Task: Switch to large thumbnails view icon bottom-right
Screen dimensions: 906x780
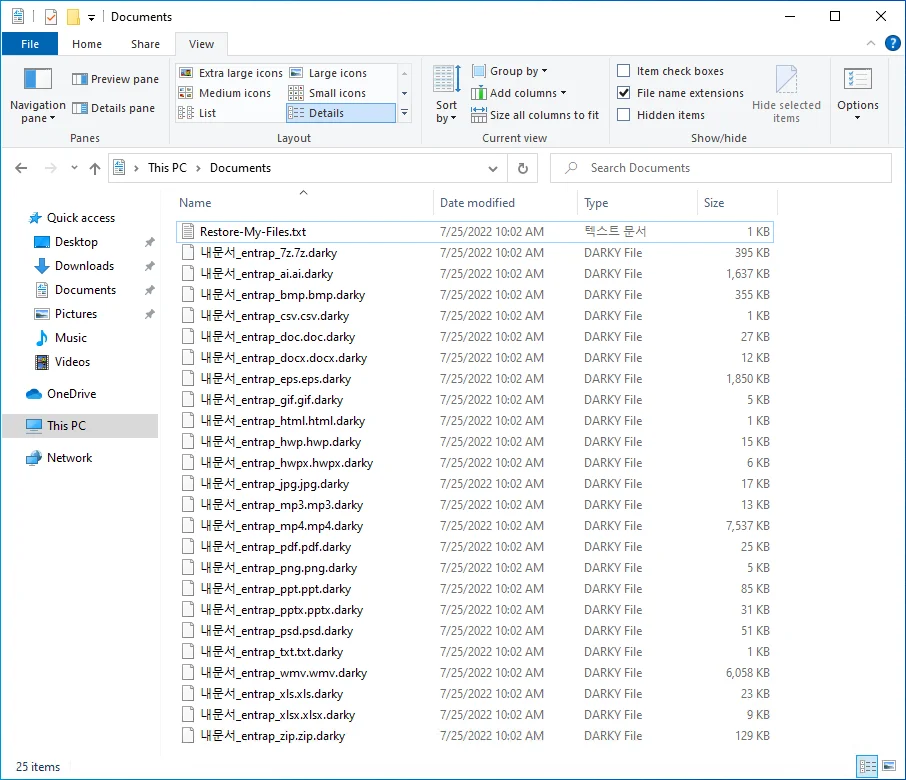Action: tap(888, 766)
